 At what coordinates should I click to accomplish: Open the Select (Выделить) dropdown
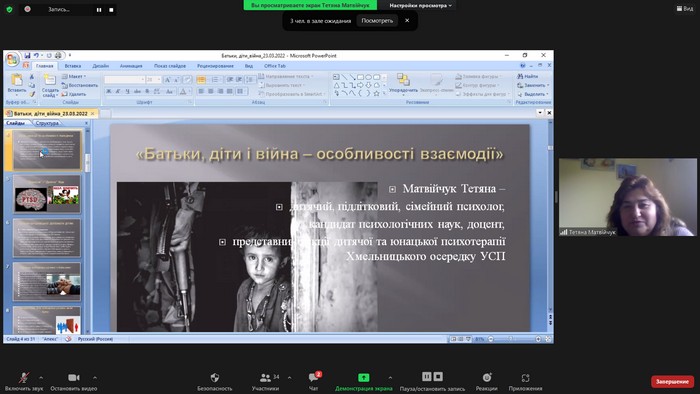point(533,94)
